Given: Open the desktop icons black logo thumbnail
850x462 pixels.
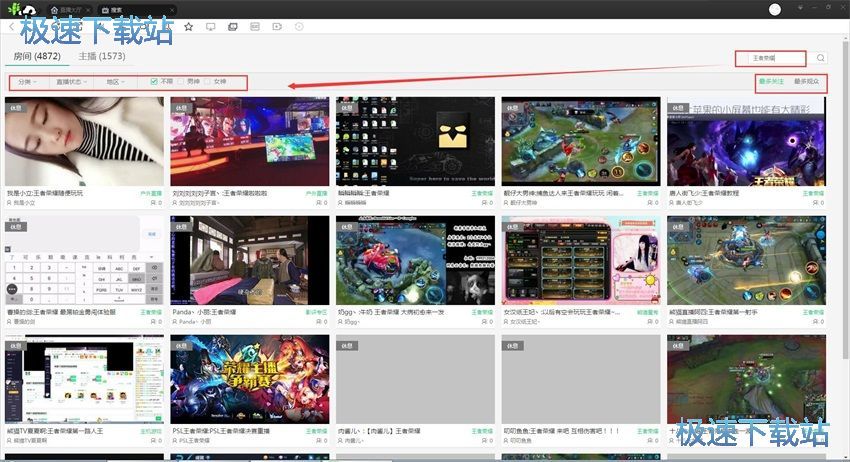Looking at the screenshot, I should pos(415,142).
